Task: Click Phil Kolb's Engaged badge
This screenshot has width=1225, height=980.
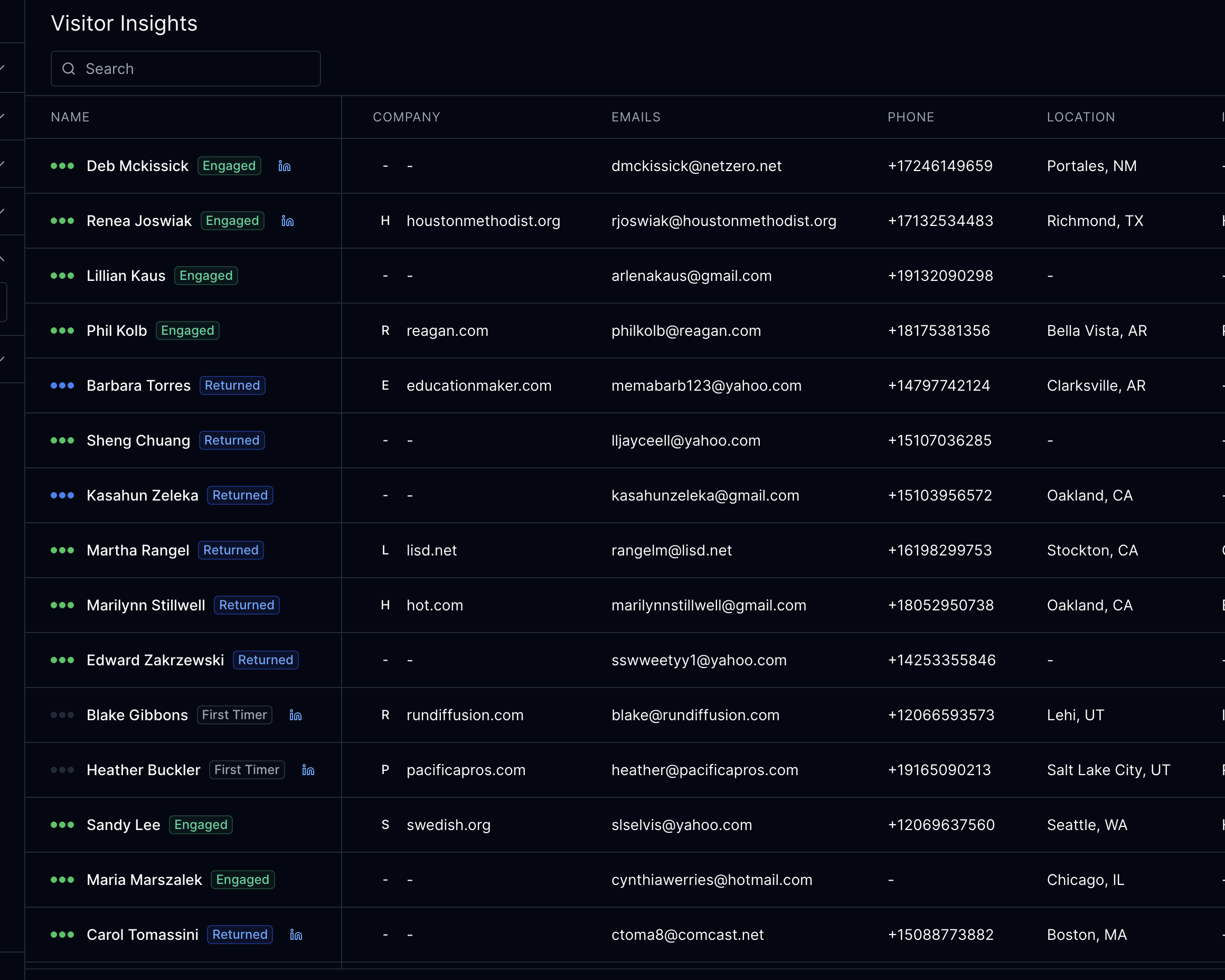Action: tap(187, 331)
